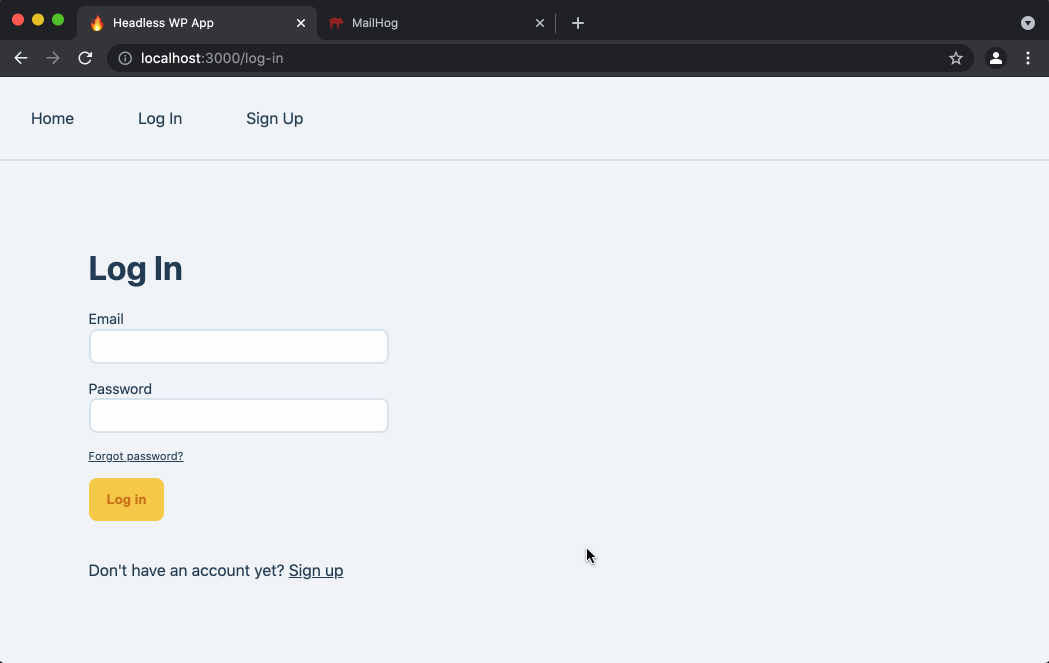This screenshot has width=1049, height=663.
Task: Click inside the Password input field
Action: point(238,415)
